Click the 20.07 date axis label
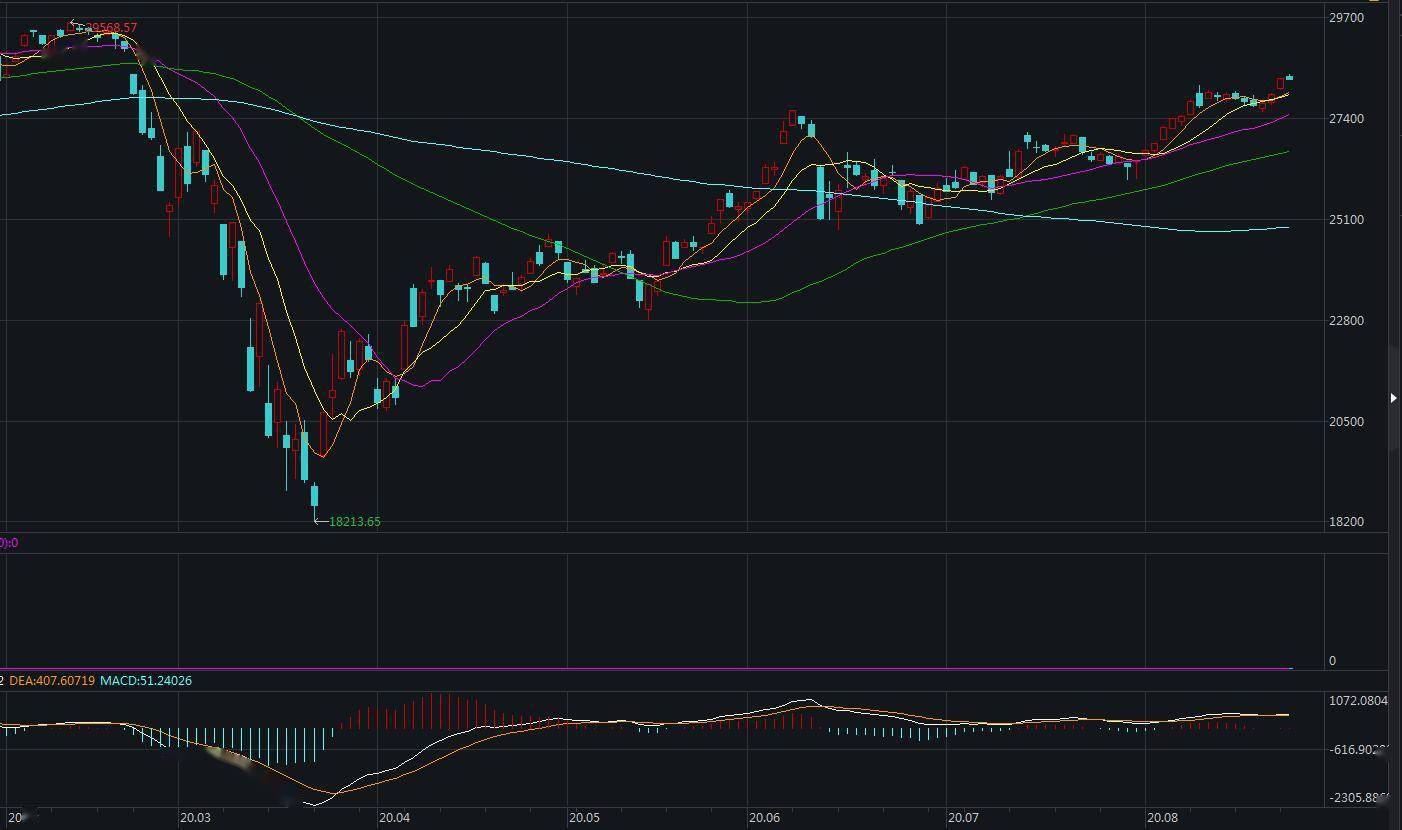The image size is (1402, 830). 964,818
